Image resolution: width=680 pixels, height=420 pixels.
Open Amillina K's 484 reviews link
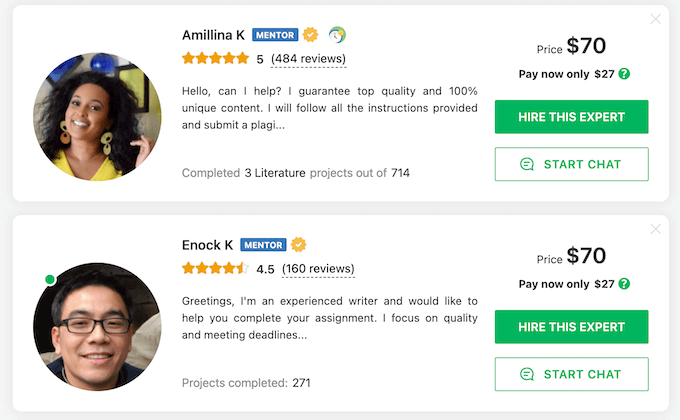tap(308, 59)
